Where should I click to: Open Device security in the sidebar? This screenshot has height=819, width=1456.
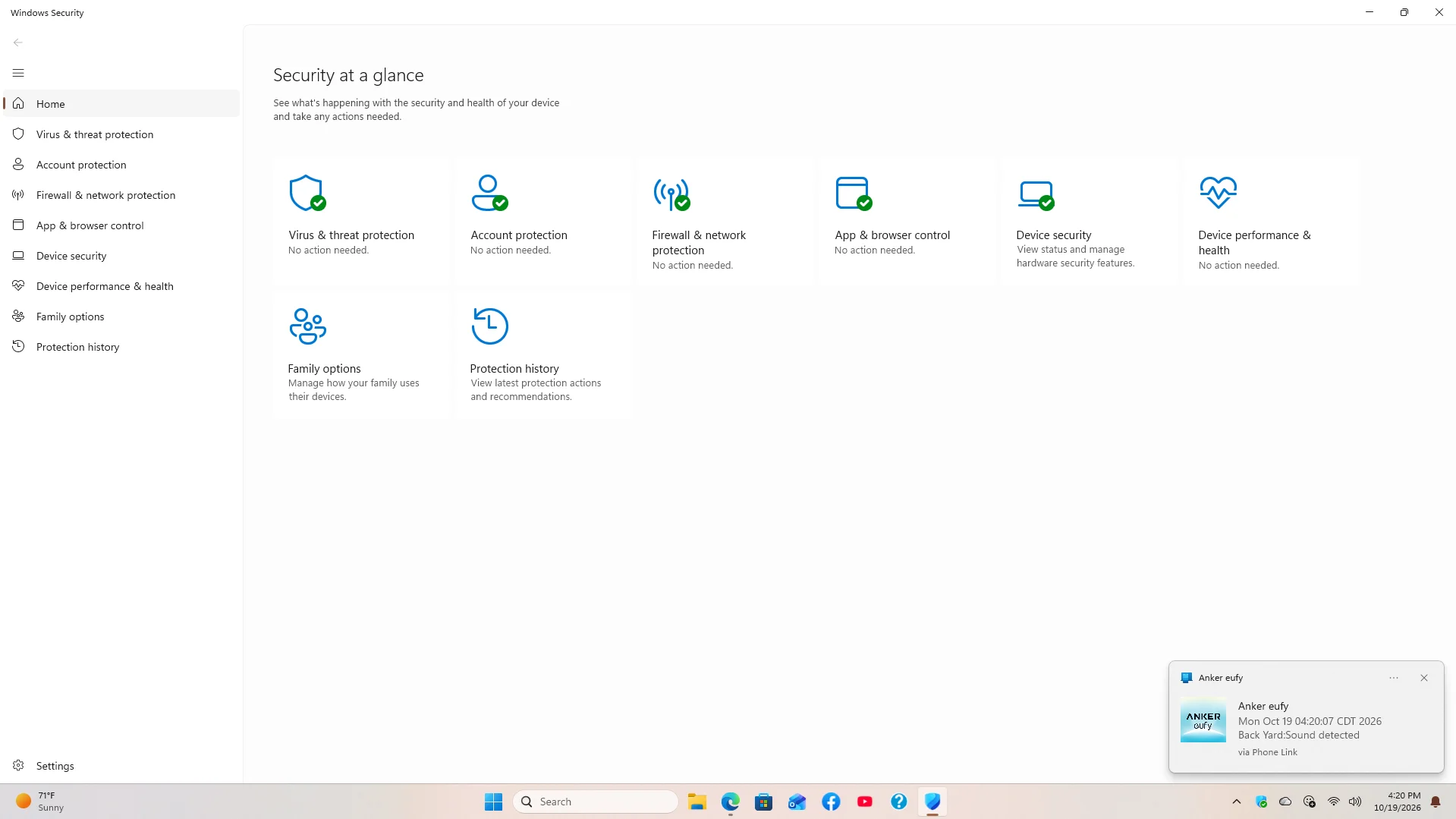pos(121,256)
